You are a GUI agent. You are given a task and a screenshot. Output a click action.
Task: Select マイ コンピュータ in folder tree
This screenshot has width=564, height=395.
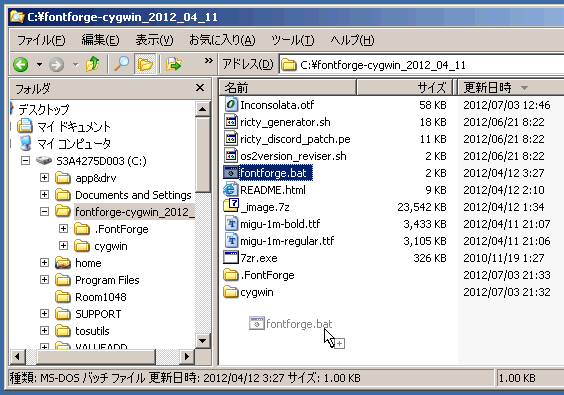[74, 144]
